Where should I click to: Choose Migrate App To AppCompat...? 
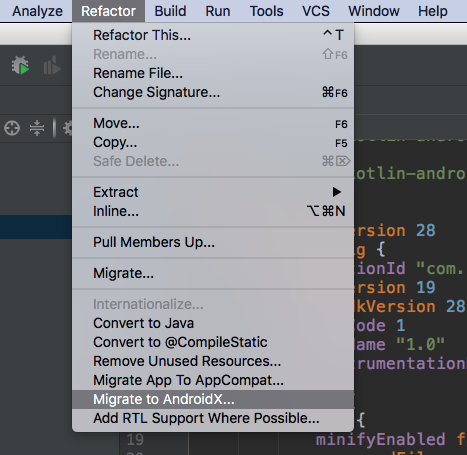[213, 380]
